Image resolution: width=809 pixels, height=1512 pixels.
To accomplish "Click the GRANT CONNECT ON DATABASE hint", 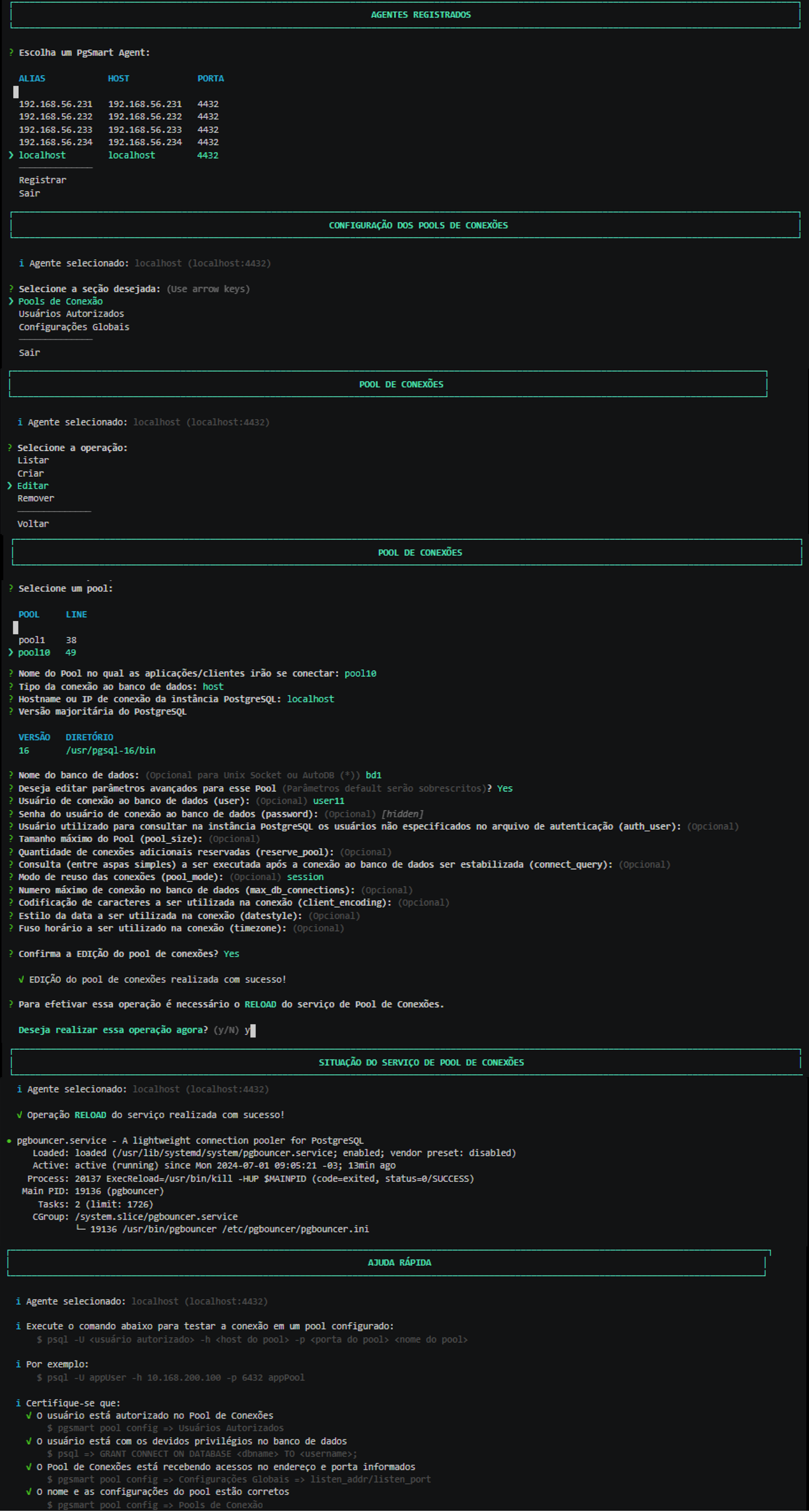I will click(202, 1454).
